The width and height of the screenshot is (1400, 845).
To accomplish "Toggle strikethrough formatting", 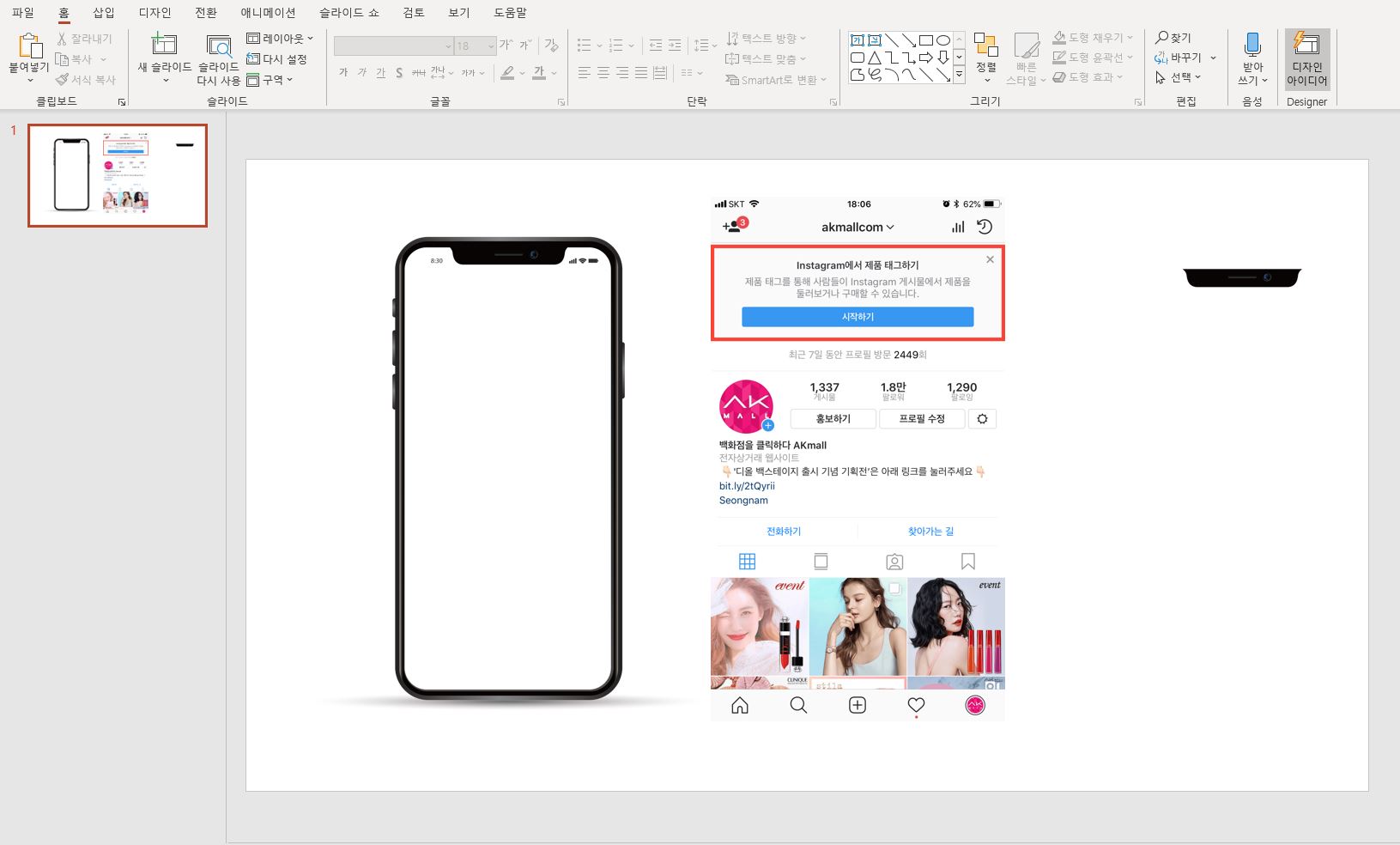I will point(418,73).
